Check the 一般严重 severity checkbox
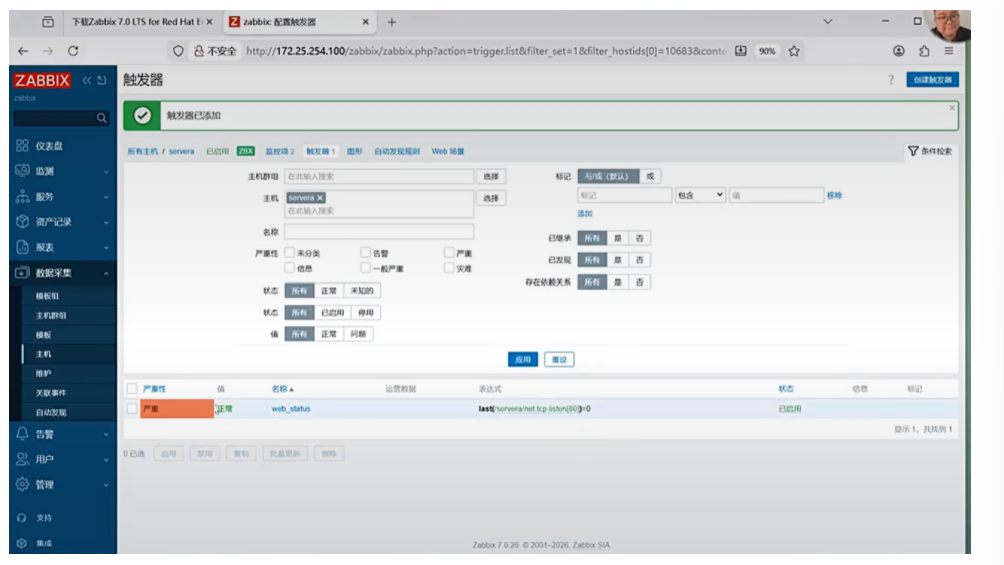The height and width of the screenshot is (565, 1004). (365, 268)
